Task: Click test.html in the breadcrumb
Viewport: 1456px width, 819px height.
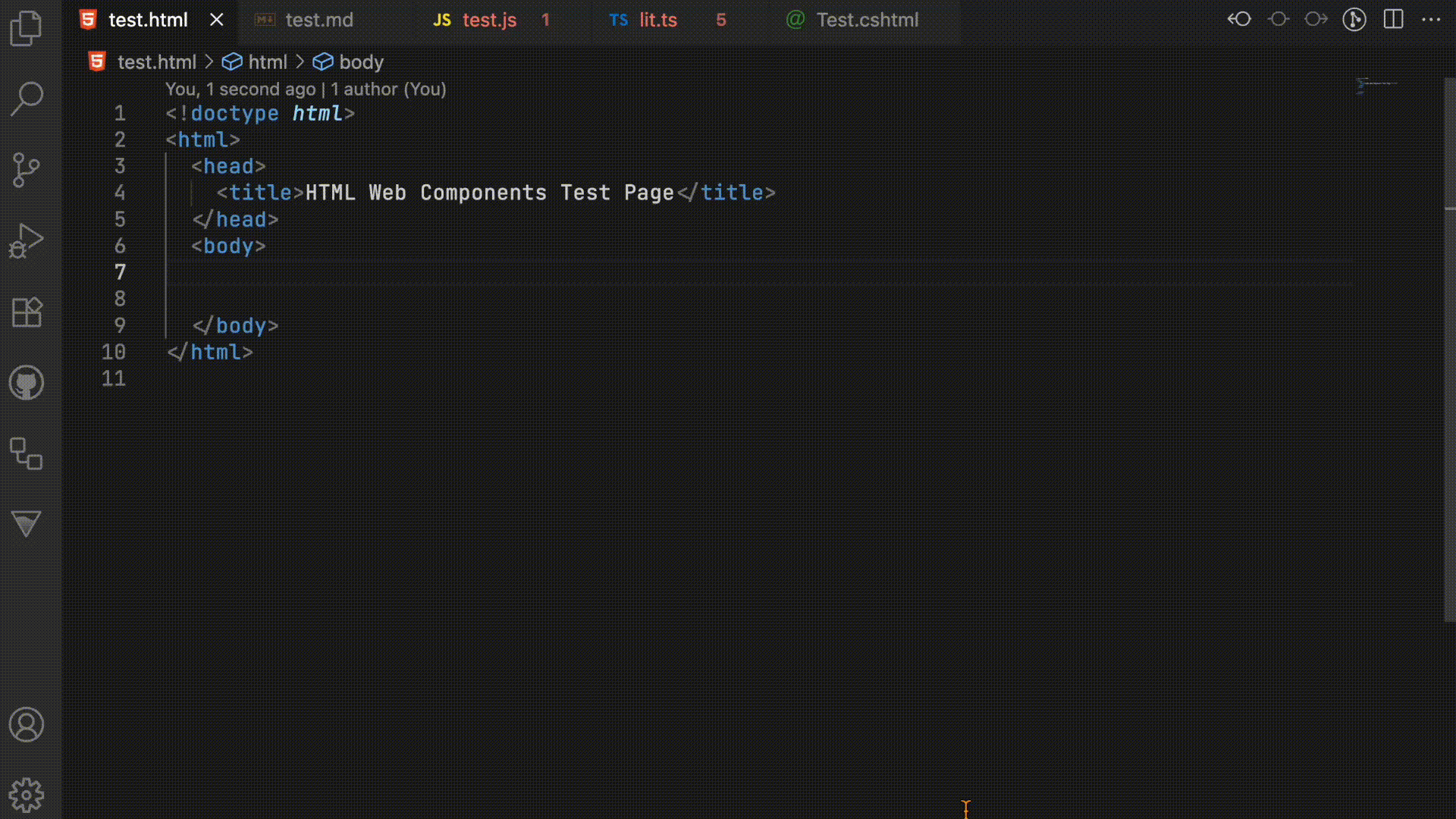Action: tap(156, 62)
